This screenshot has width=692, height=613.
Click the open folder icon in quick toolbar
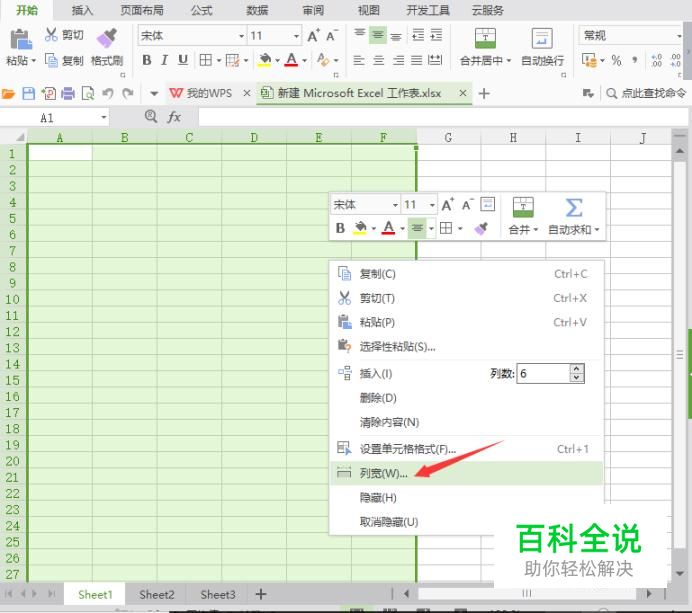tap(8, 94)
